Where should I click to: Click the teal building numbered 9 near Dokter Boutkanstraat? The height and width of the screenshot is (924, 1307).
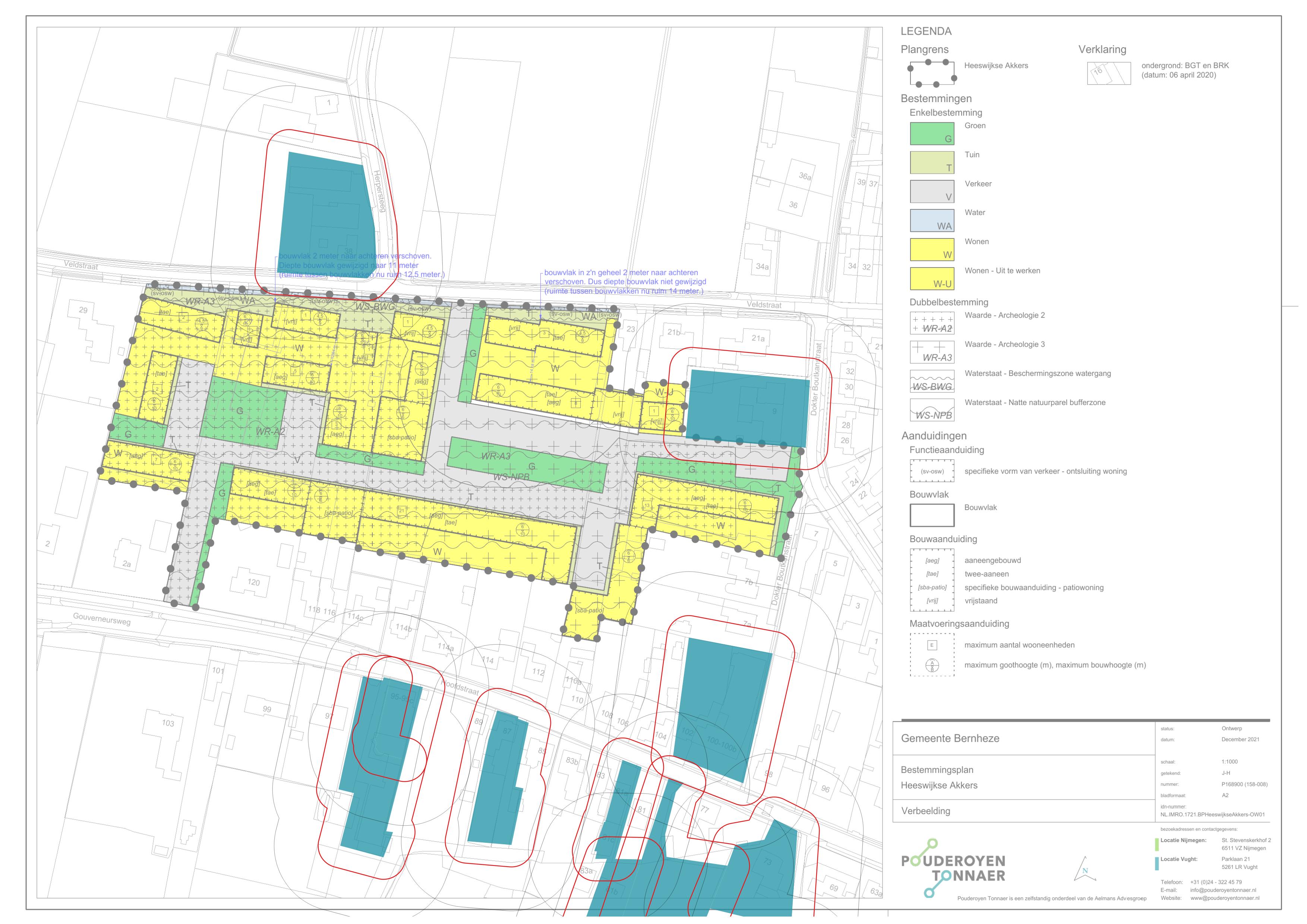(748, 408)
